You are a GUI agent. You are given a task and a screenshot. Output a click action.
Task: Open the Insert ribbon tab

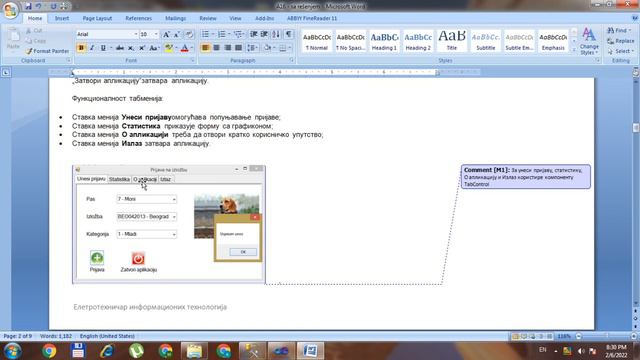click(62, 18)
